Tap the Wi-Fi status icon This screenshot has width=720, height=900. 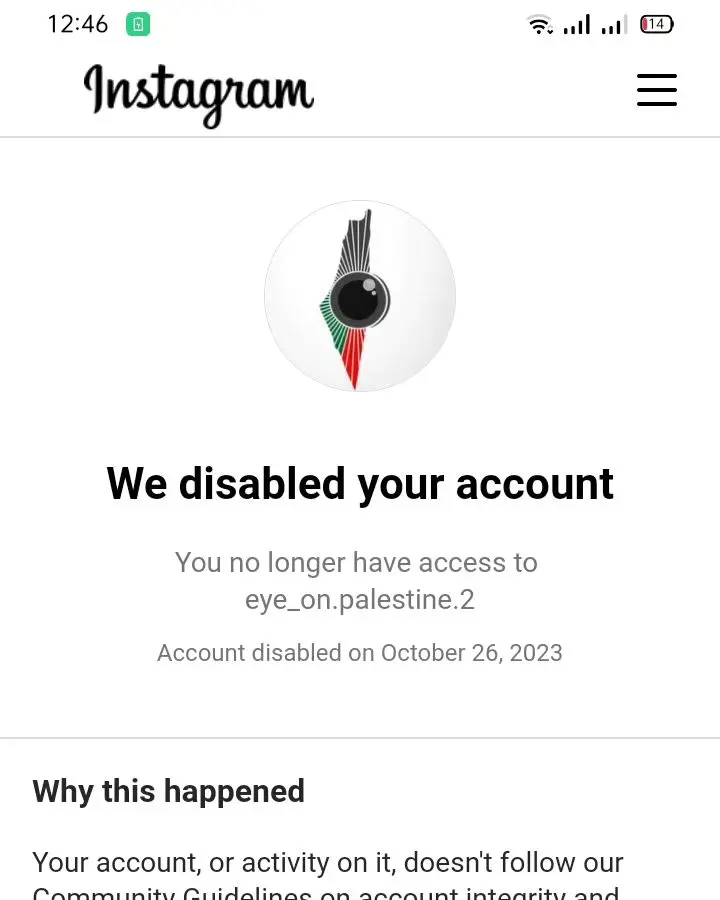540,25
